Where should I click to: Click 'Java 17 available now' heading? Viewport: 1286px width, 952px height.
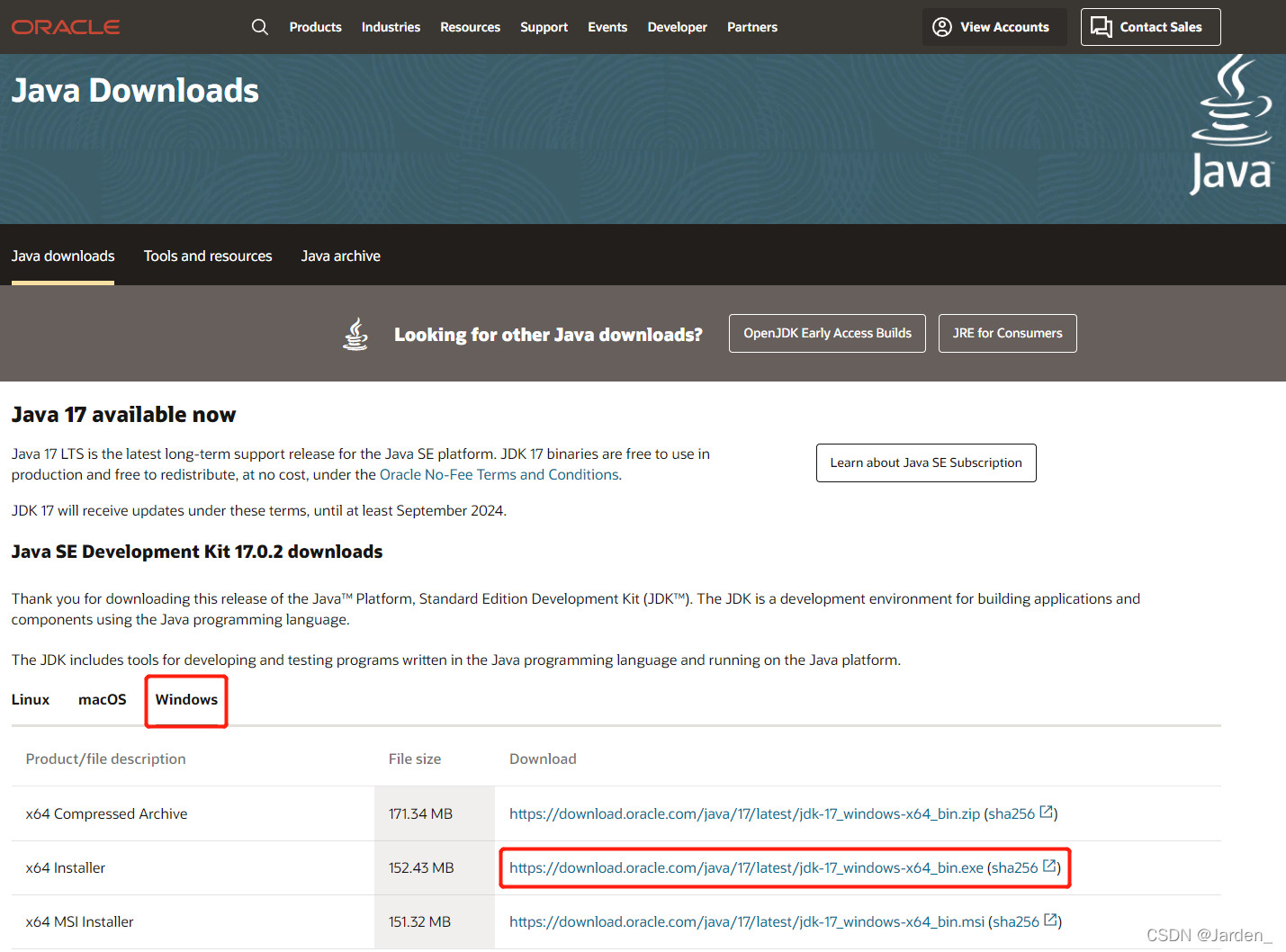pos(123,414)
